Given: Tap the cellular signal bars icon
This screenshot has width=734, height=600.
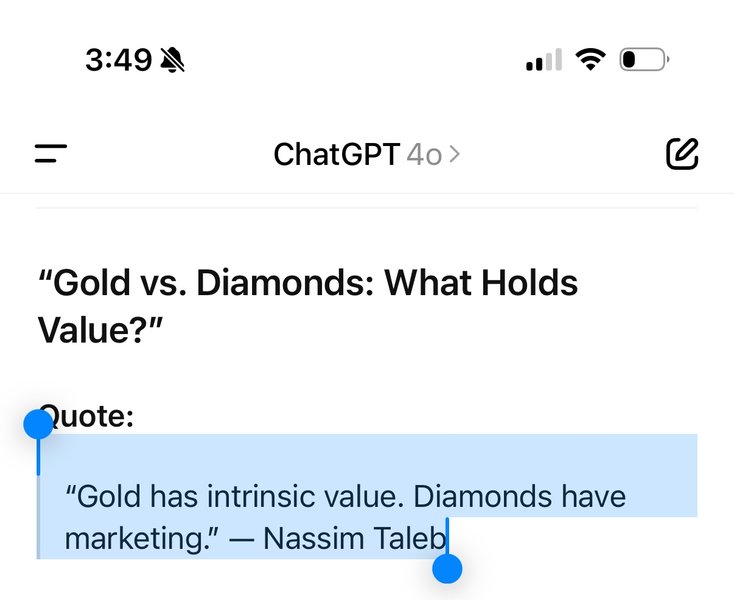Looking at the screenshot, I should [544, 59].
